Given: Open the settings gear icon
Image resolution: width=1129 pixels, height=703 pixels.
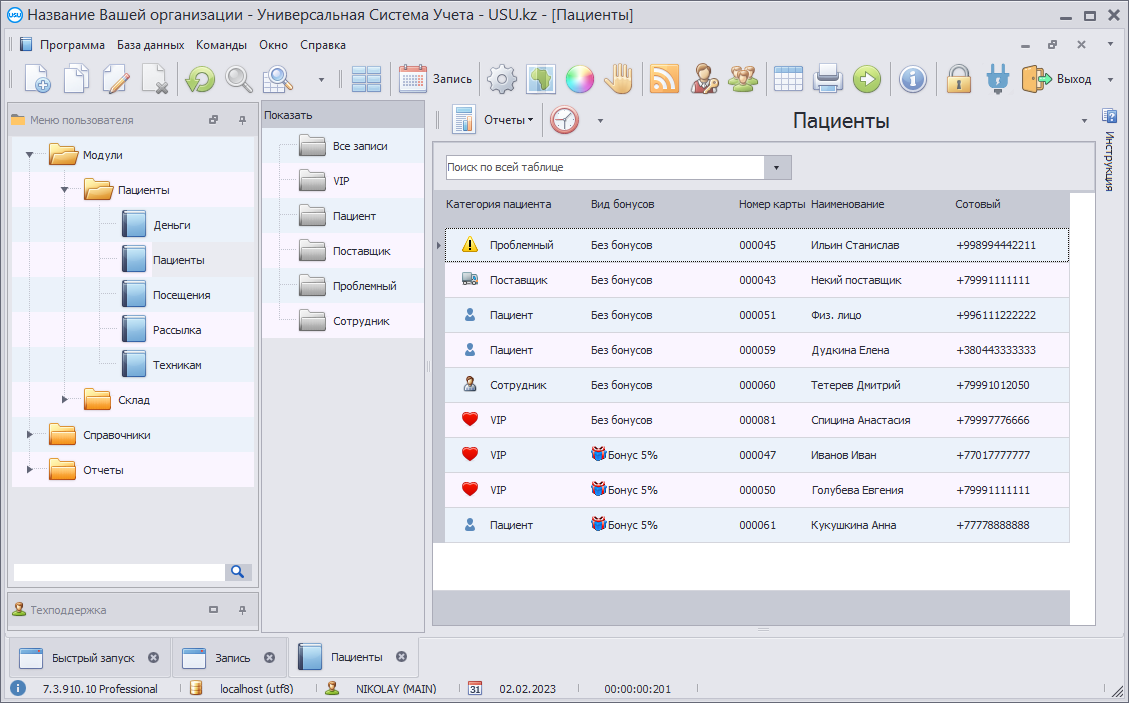Looking at the screenshot, I should tap(501, 79).
